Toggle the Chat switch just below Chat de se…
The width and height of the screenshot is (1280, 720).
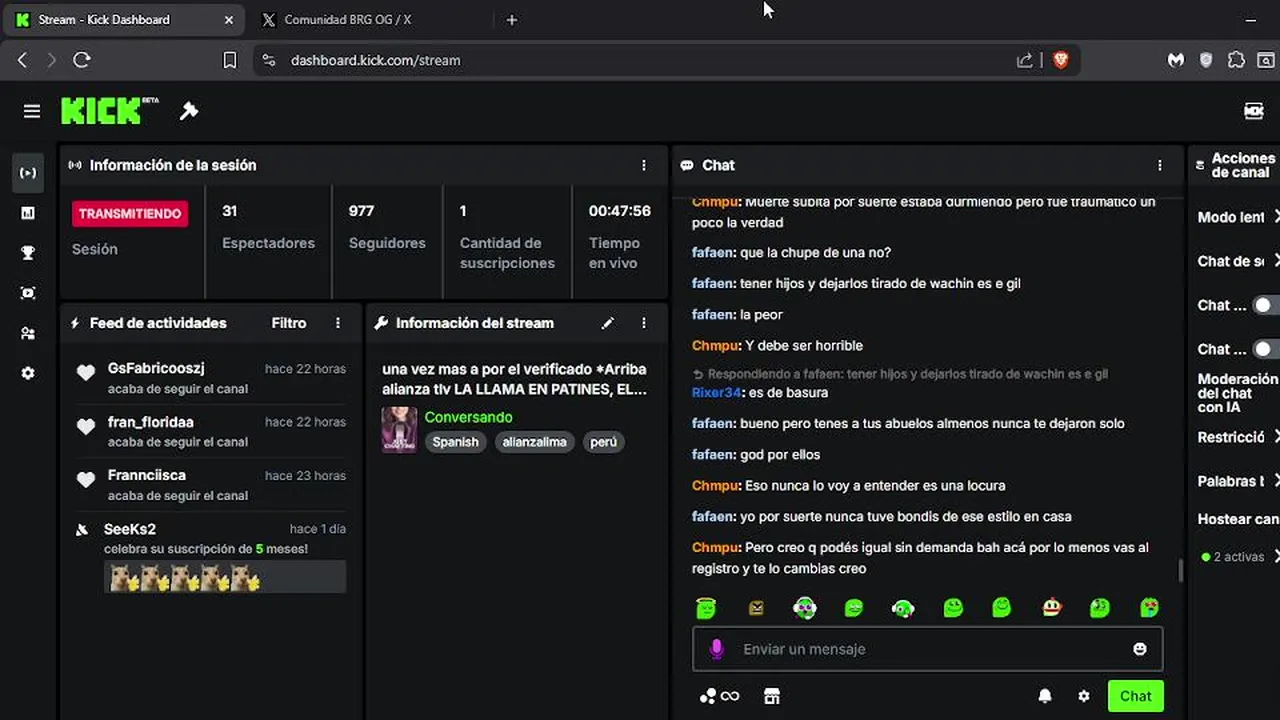1266,305
